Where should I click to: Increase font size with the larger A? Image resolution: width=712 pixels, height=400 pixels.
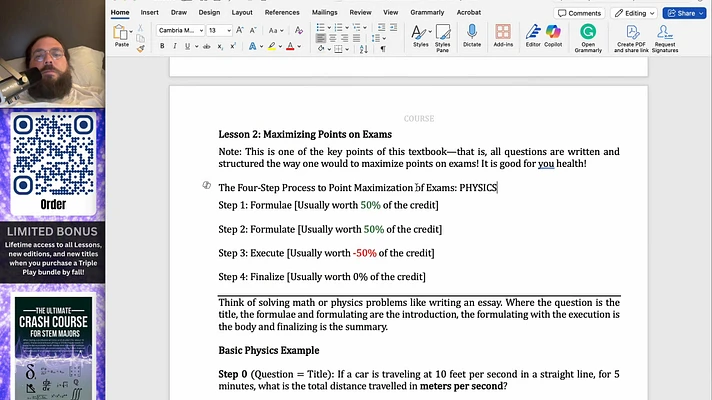tap(240, 30)
